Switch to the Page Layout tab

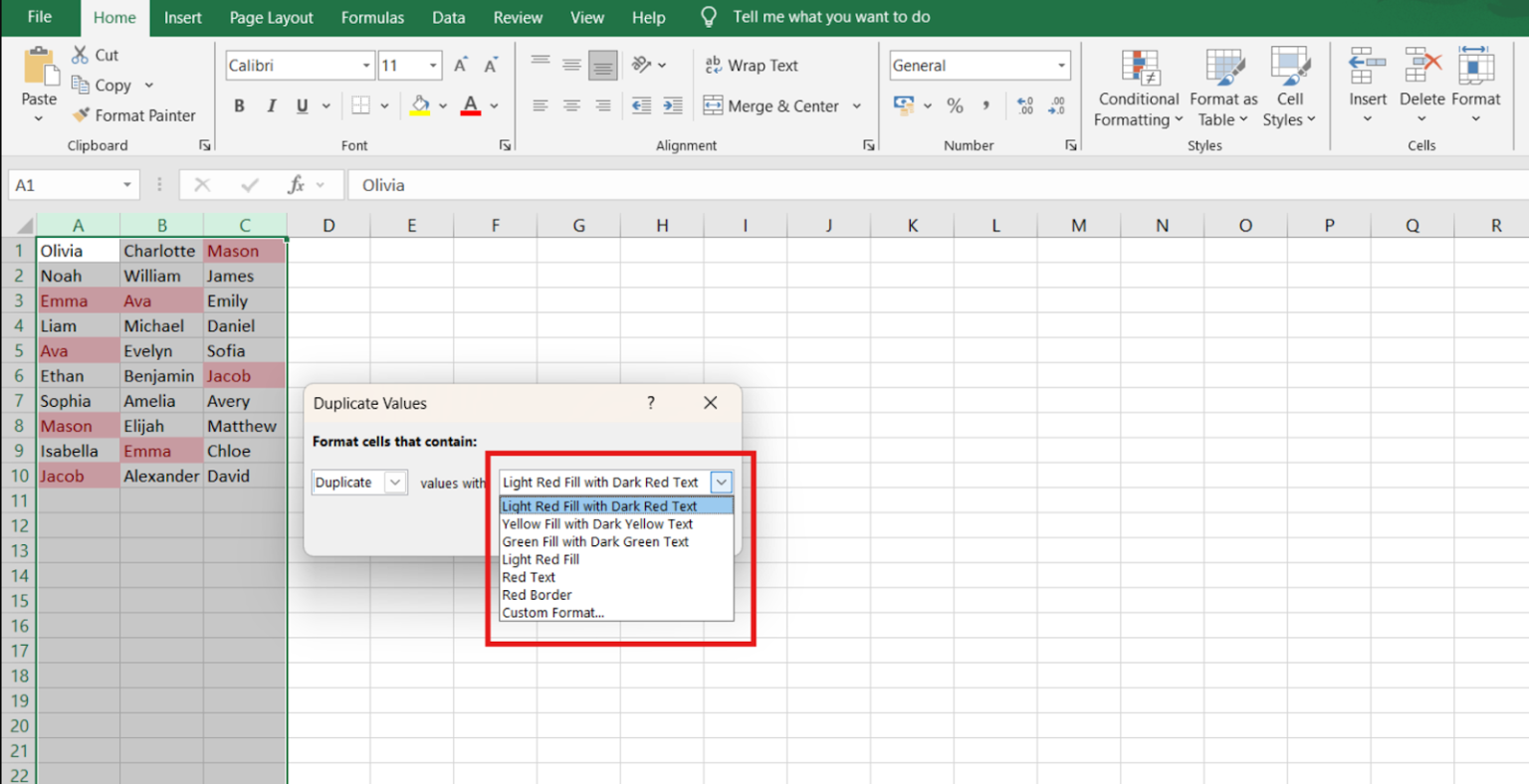pos(271,18)
